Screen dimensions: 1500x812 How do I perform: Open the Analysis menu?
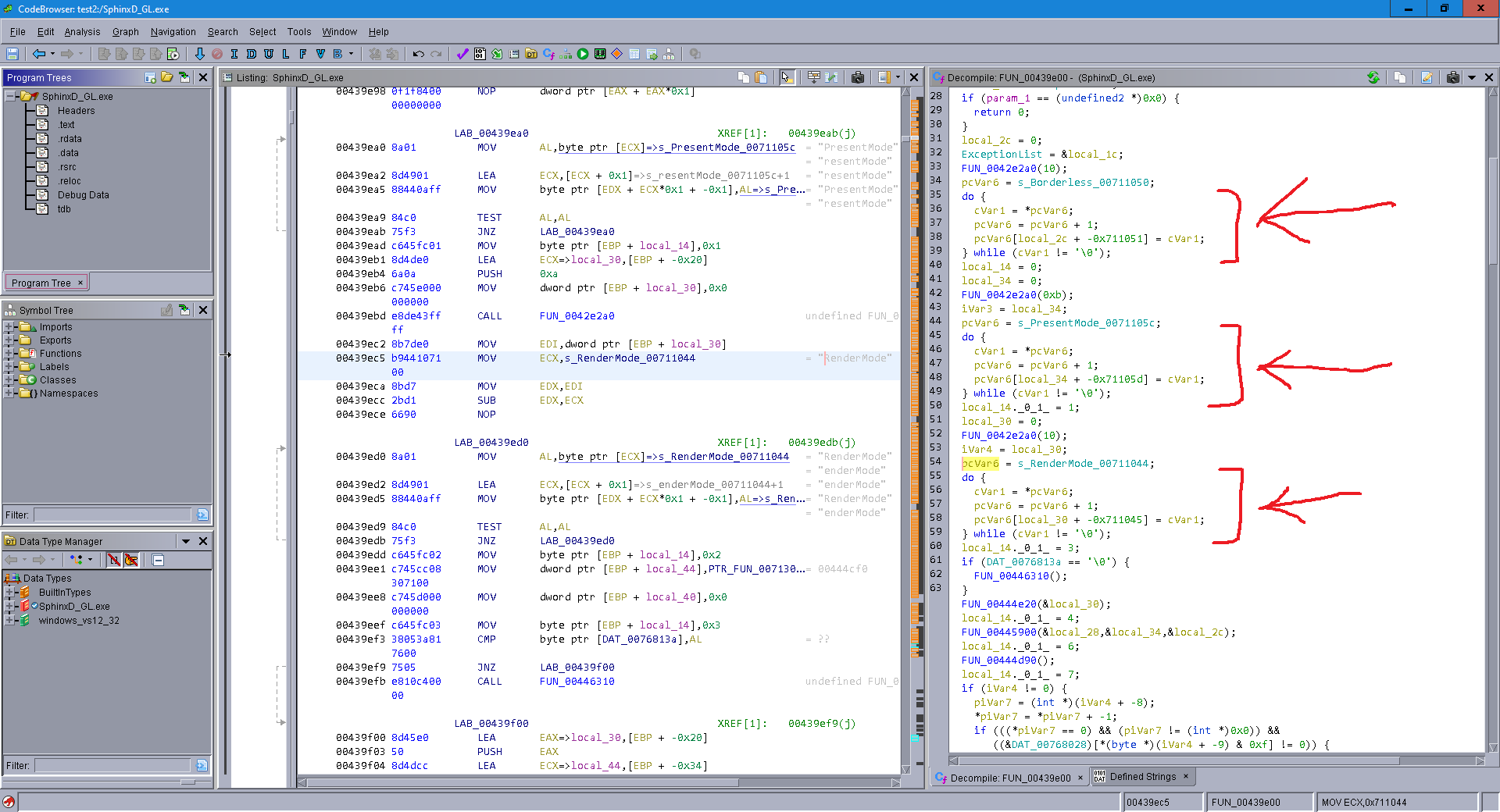pos(82,32)
